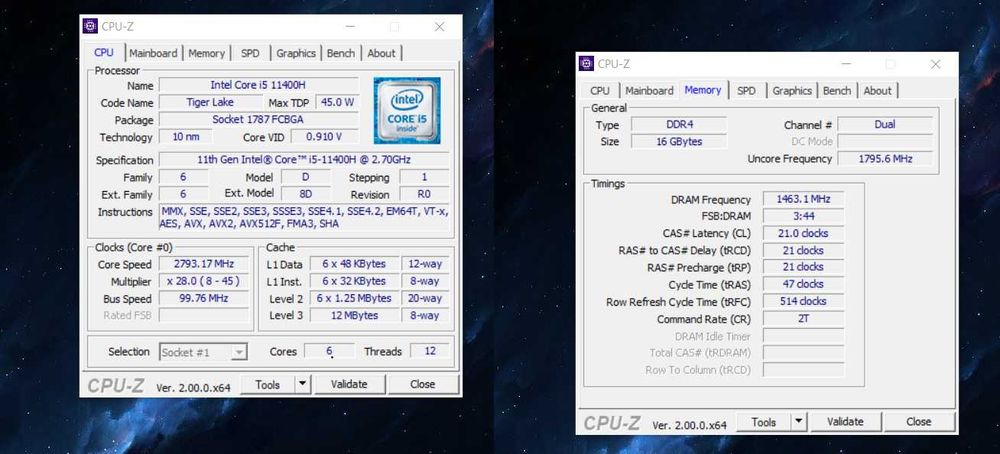Select the Memory tab in the right window

pyautogui.click(x=702, y=90)
